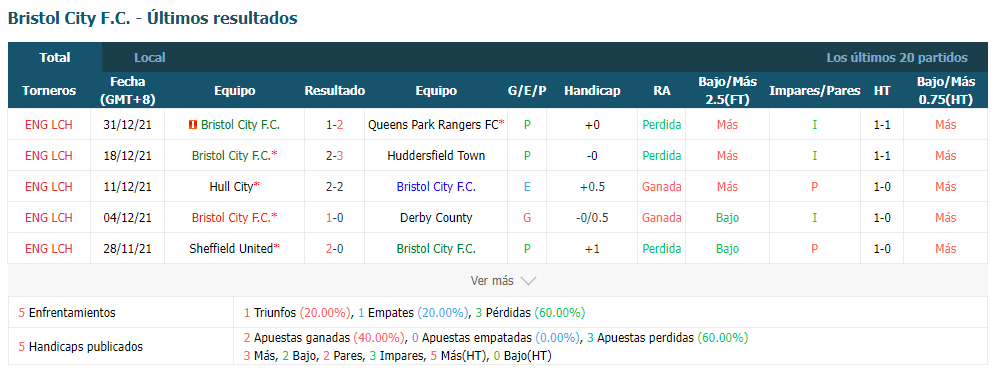Click the Handicap column header
The height and width of the screenshot is (371, 995).
tap(592, 91)
